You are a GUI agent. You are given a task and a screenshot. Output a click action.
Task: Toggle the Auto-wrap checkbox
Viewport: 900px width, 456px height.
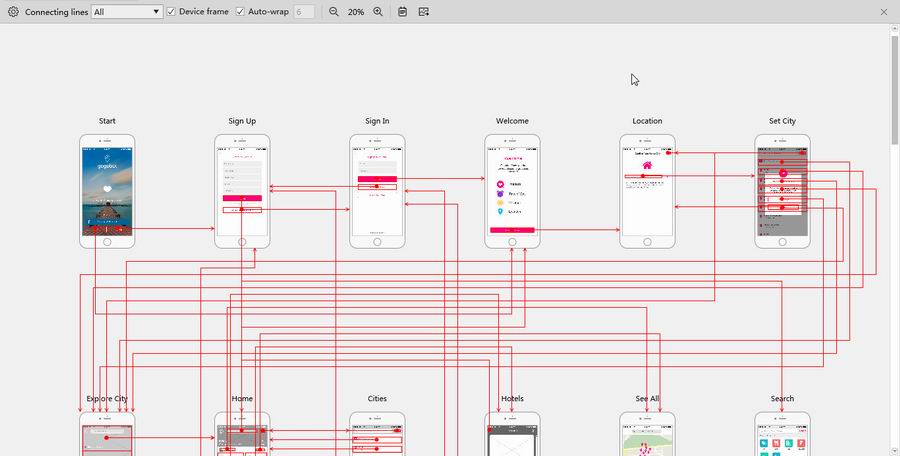coord(240,11)
